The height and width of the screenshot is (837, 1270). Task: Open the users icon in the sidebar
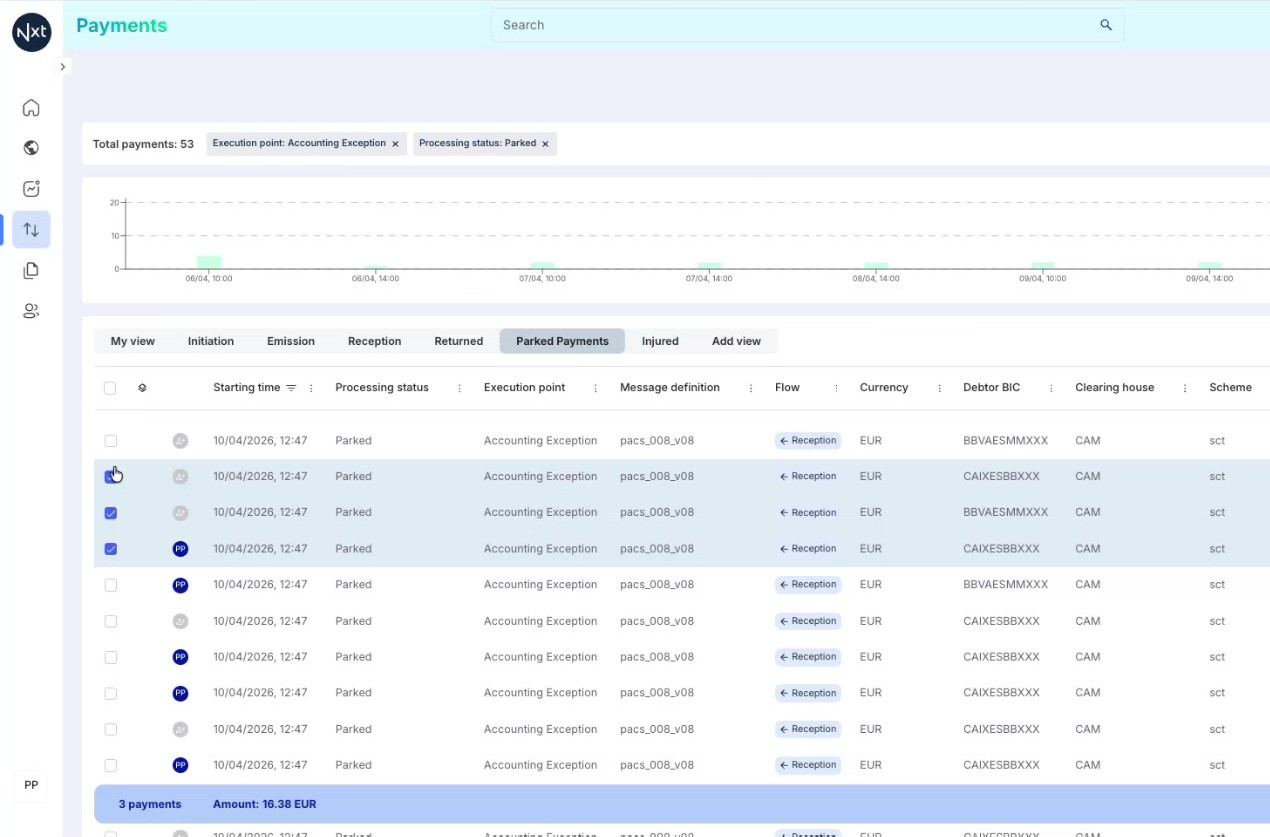[x=31, y=311]
